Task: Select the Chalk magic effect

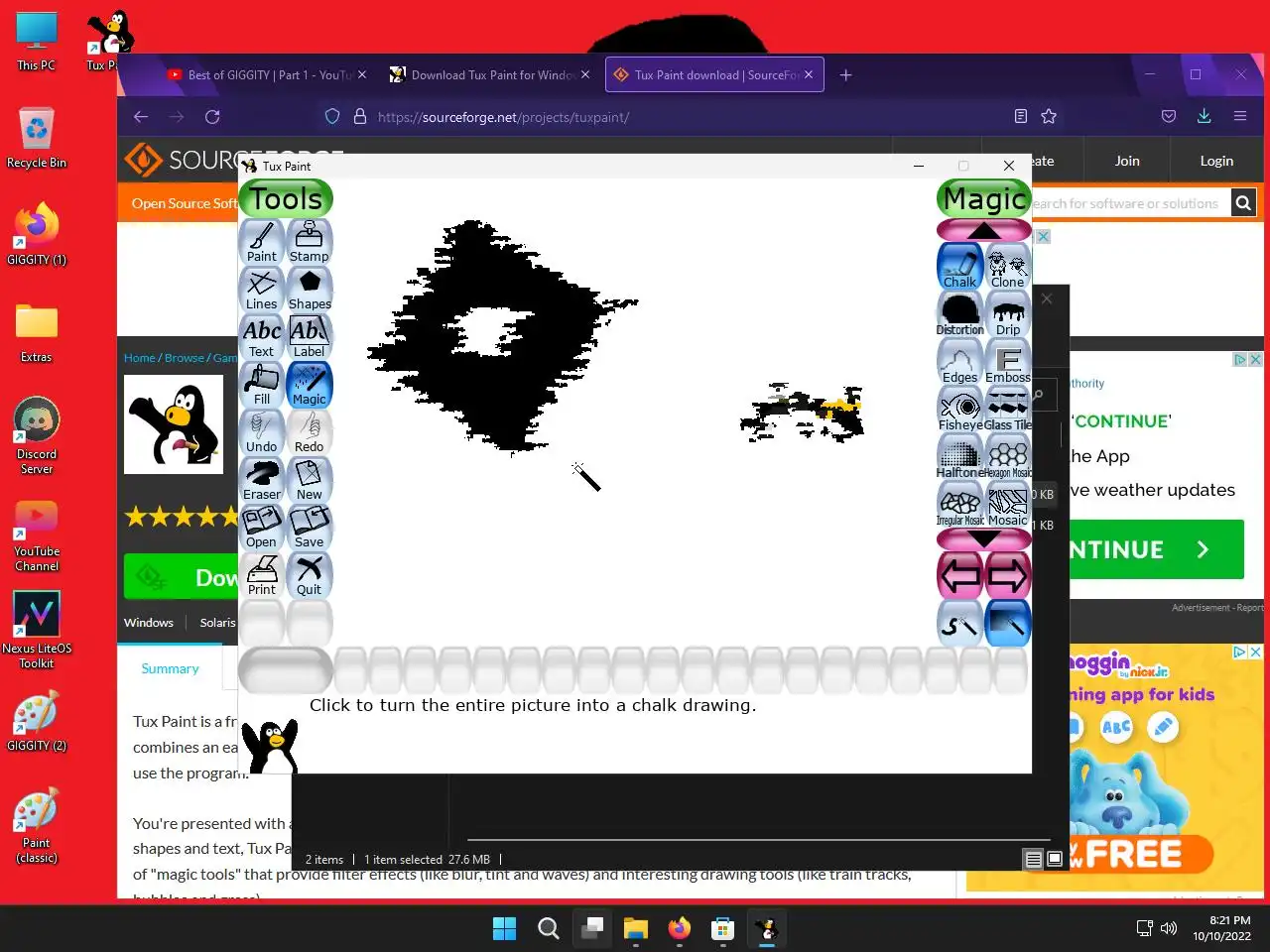Action: click(960, 267)
